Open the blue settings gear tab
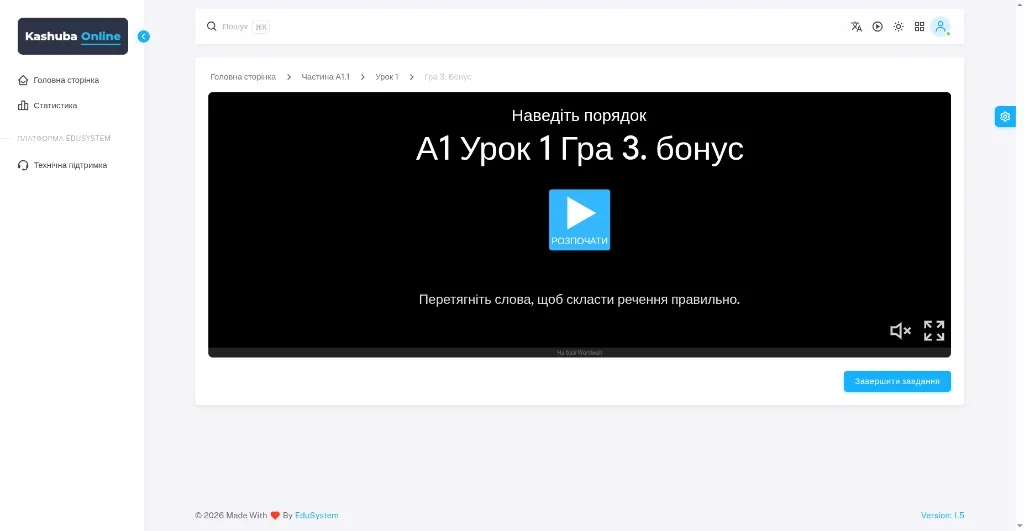1024x531 pixels. click(1005, 116)
